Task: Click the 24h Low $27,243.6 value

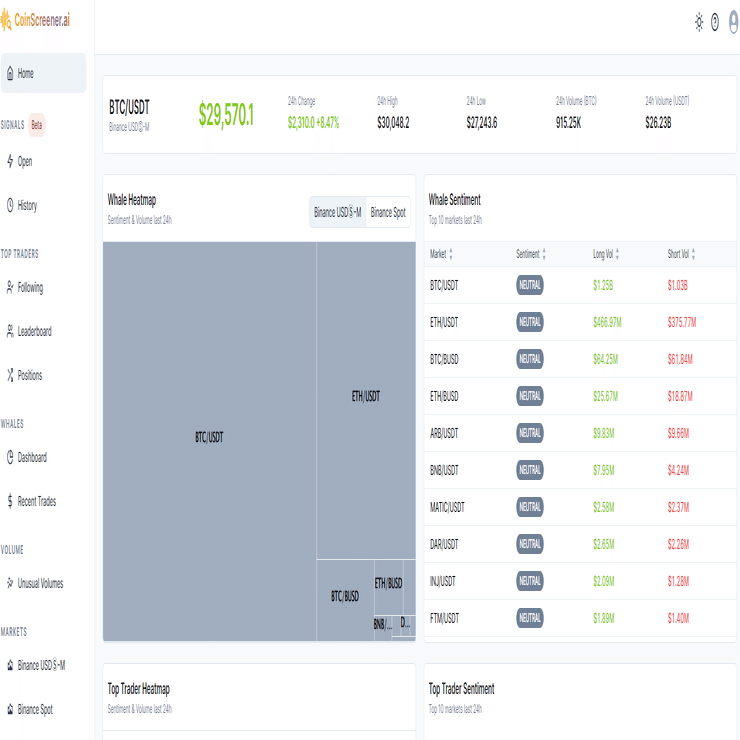Action: tap(482, 123)
